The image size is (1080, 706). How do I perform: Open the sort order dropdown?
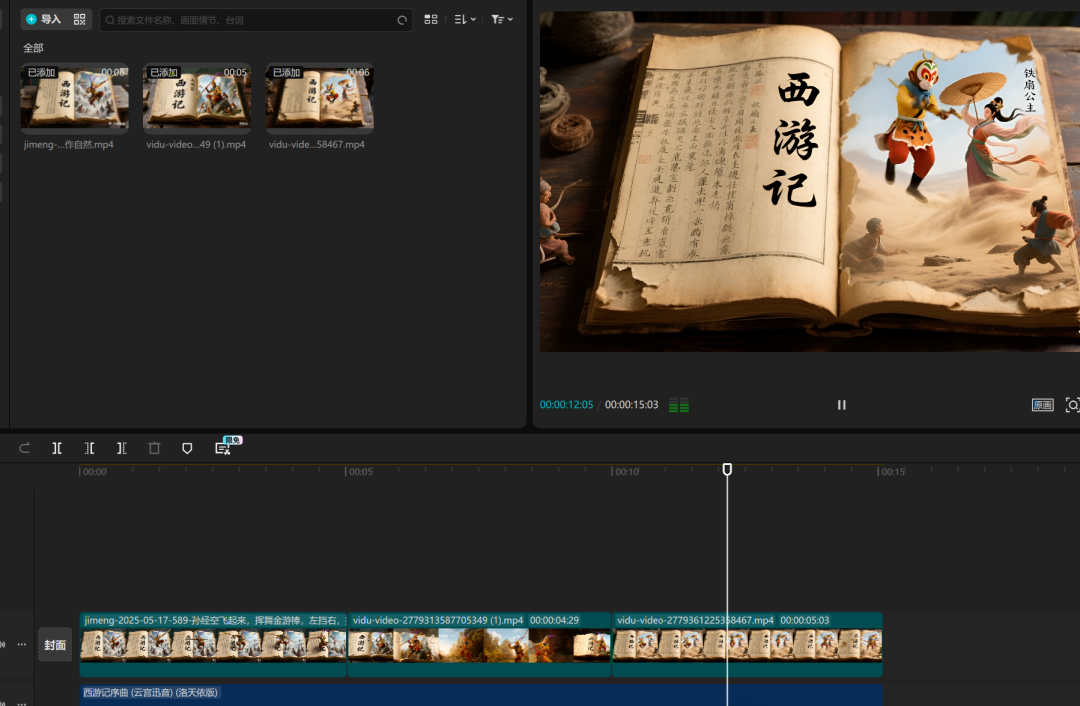[465, 19]
